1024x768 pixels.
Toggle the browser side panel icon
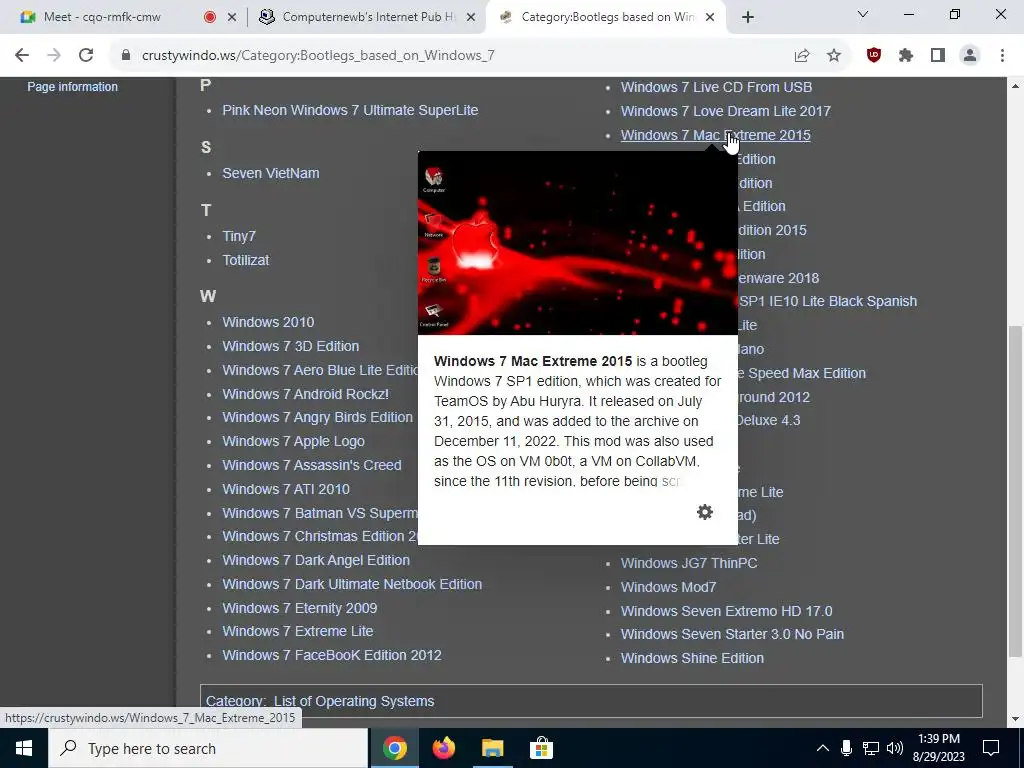[x=938, y=56]
